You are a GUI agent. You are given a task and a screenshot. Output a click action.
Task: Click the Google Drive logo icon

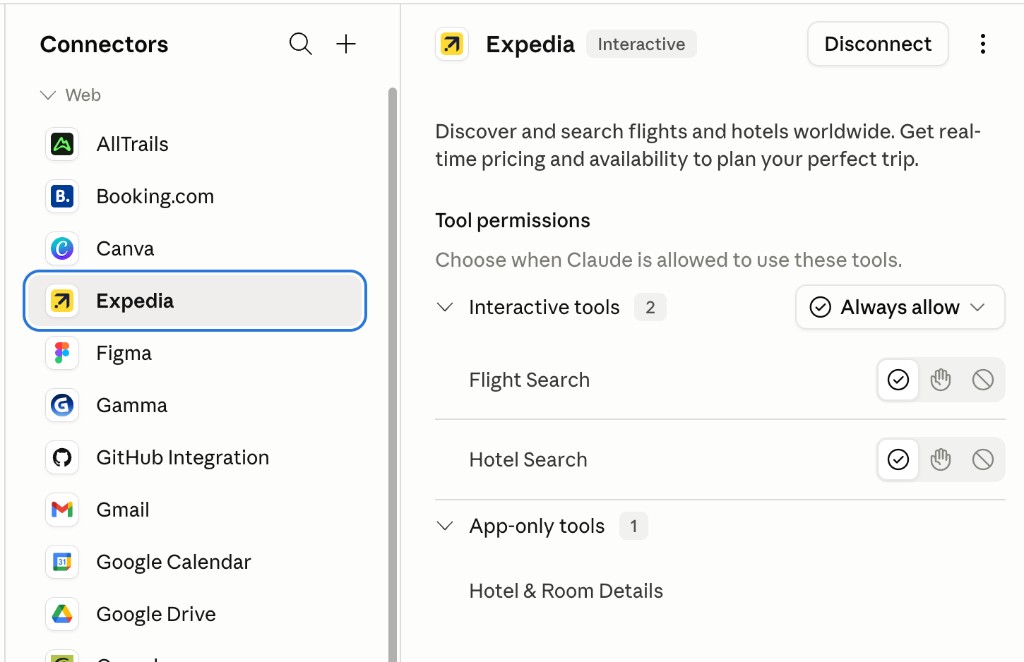point(62,614)
